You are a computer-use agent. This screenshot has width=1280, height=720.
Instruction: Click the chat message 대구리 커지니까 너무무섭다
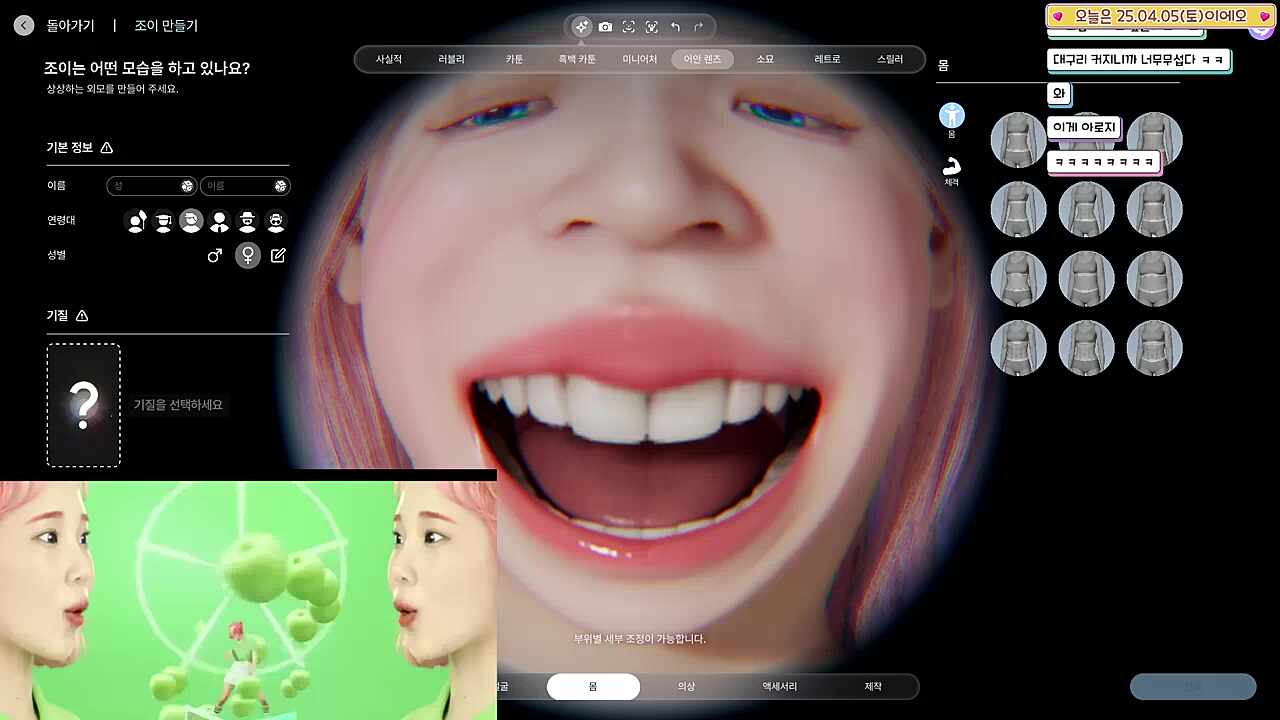tap(1139, 60)
